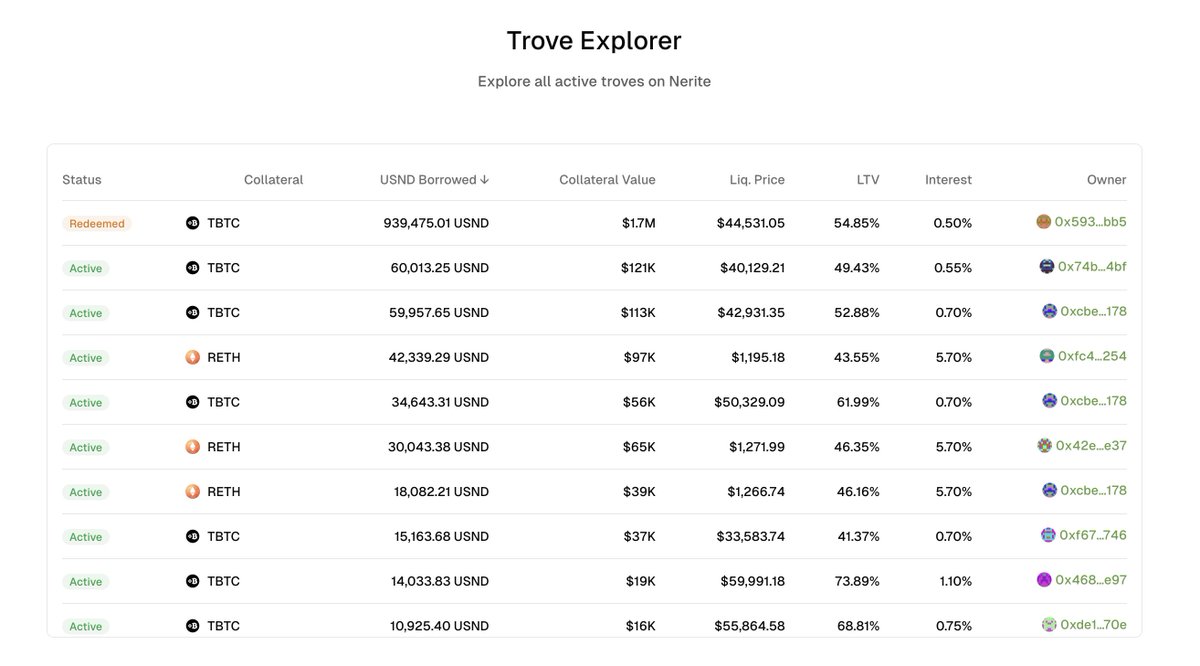This screenshot has height=666, width=1200.
Task: Click the Trove Explorer page heading
Action: tap(594, 41)
